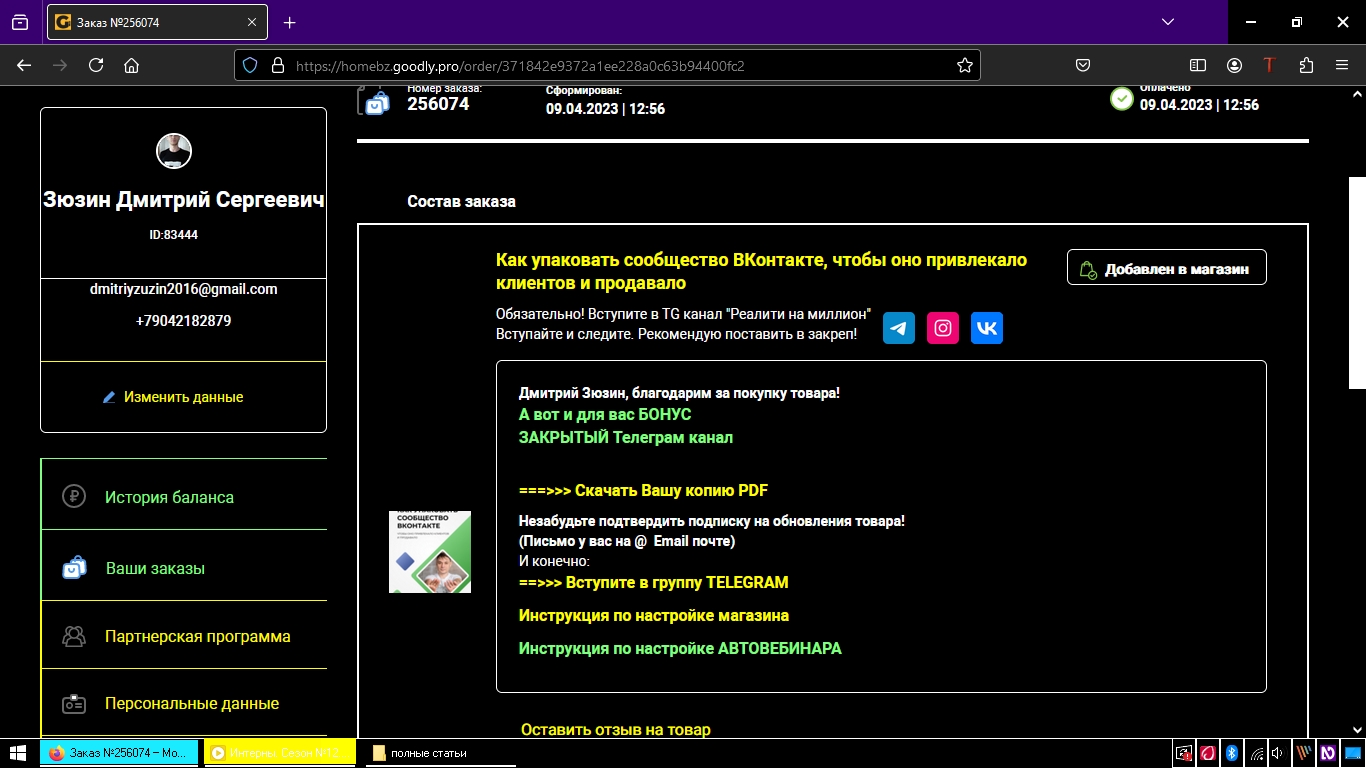
Task: Click ЗАКРЫТЫЙ Телеграм канал link
Action: point(625,438)
